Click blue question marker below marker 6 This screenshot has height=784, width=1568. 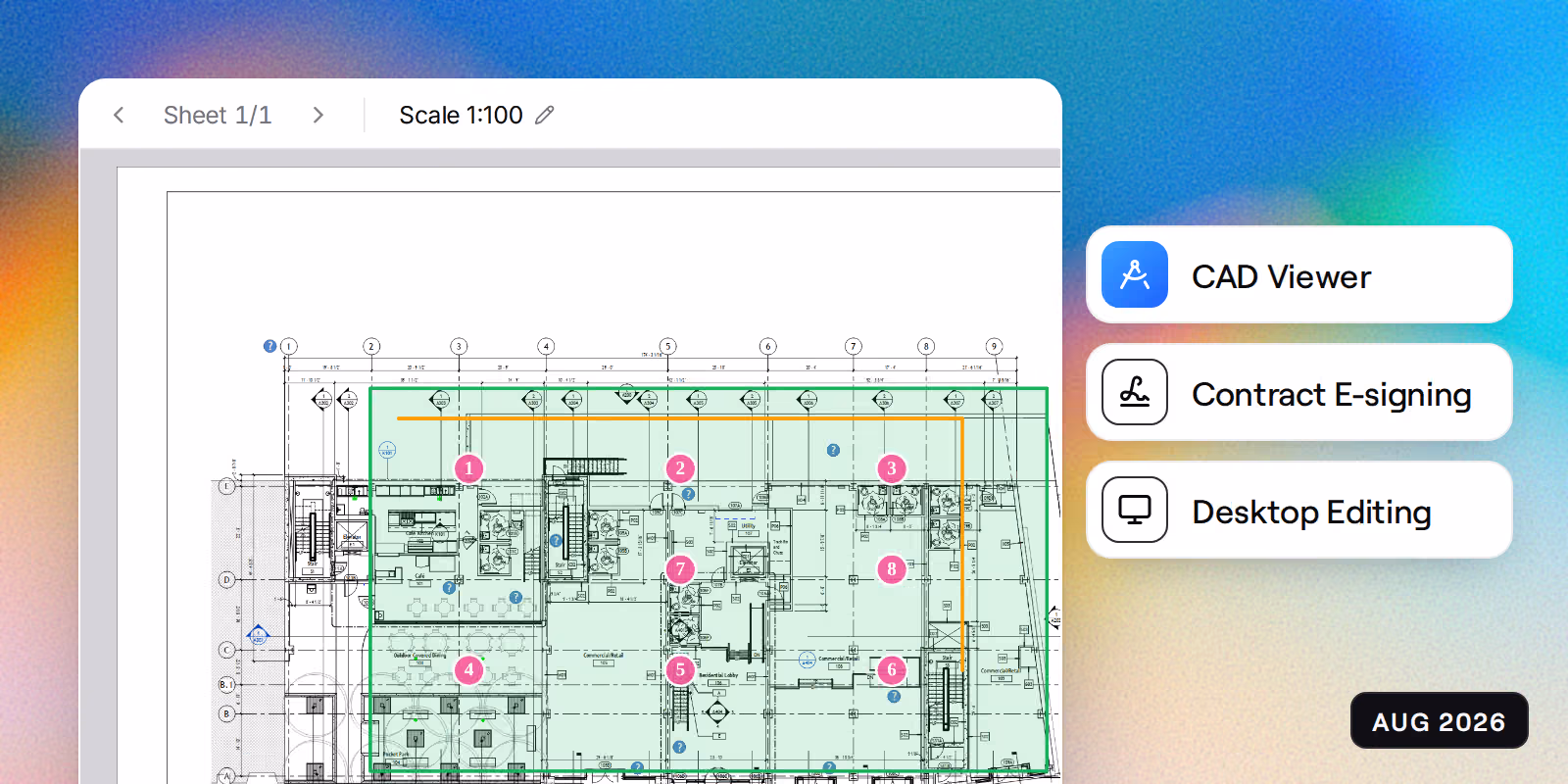[x=894, y=697]
